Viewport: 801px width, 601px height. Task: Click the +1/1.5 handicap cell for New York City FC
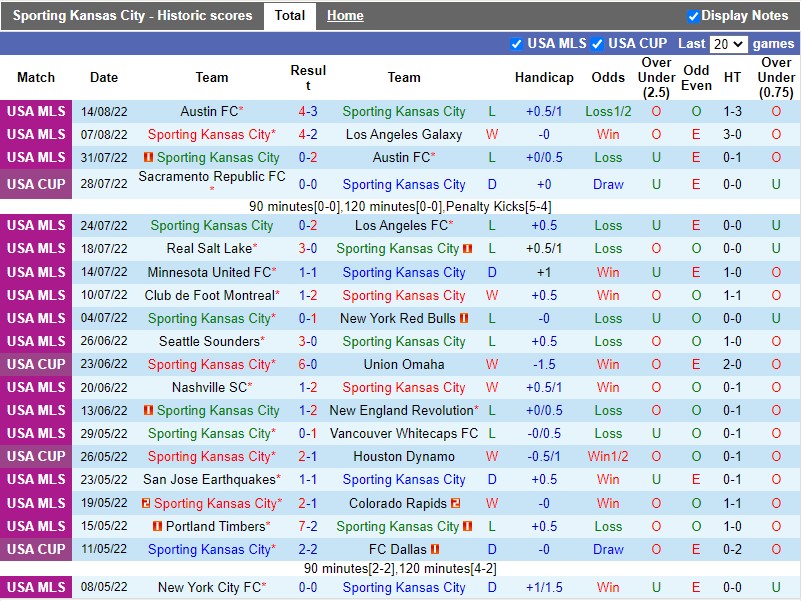(x=544, y=587)
